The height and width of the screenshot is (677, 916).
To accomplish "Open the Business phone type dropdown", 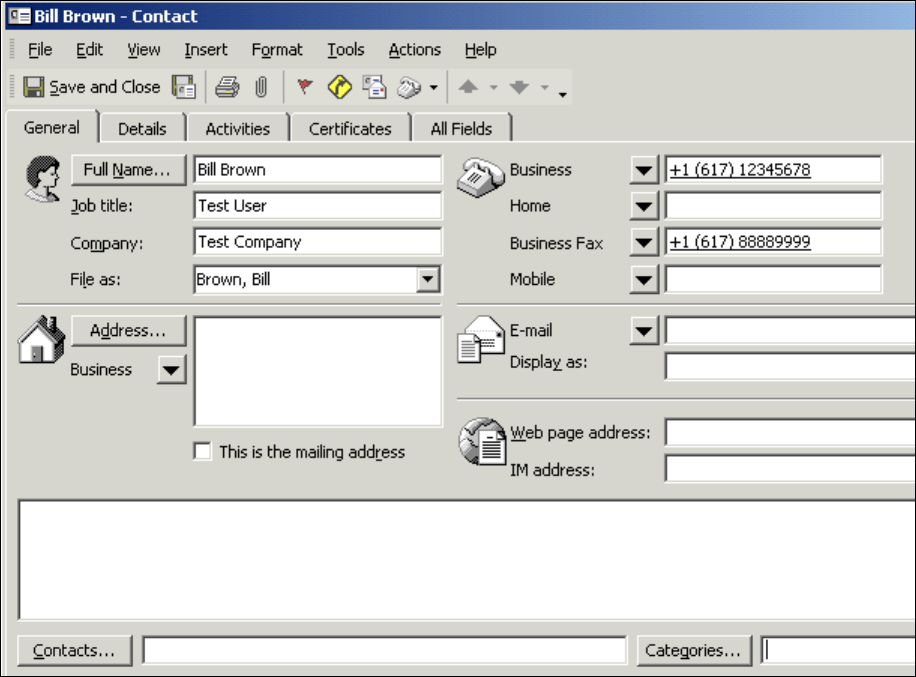I will [644, 170].
